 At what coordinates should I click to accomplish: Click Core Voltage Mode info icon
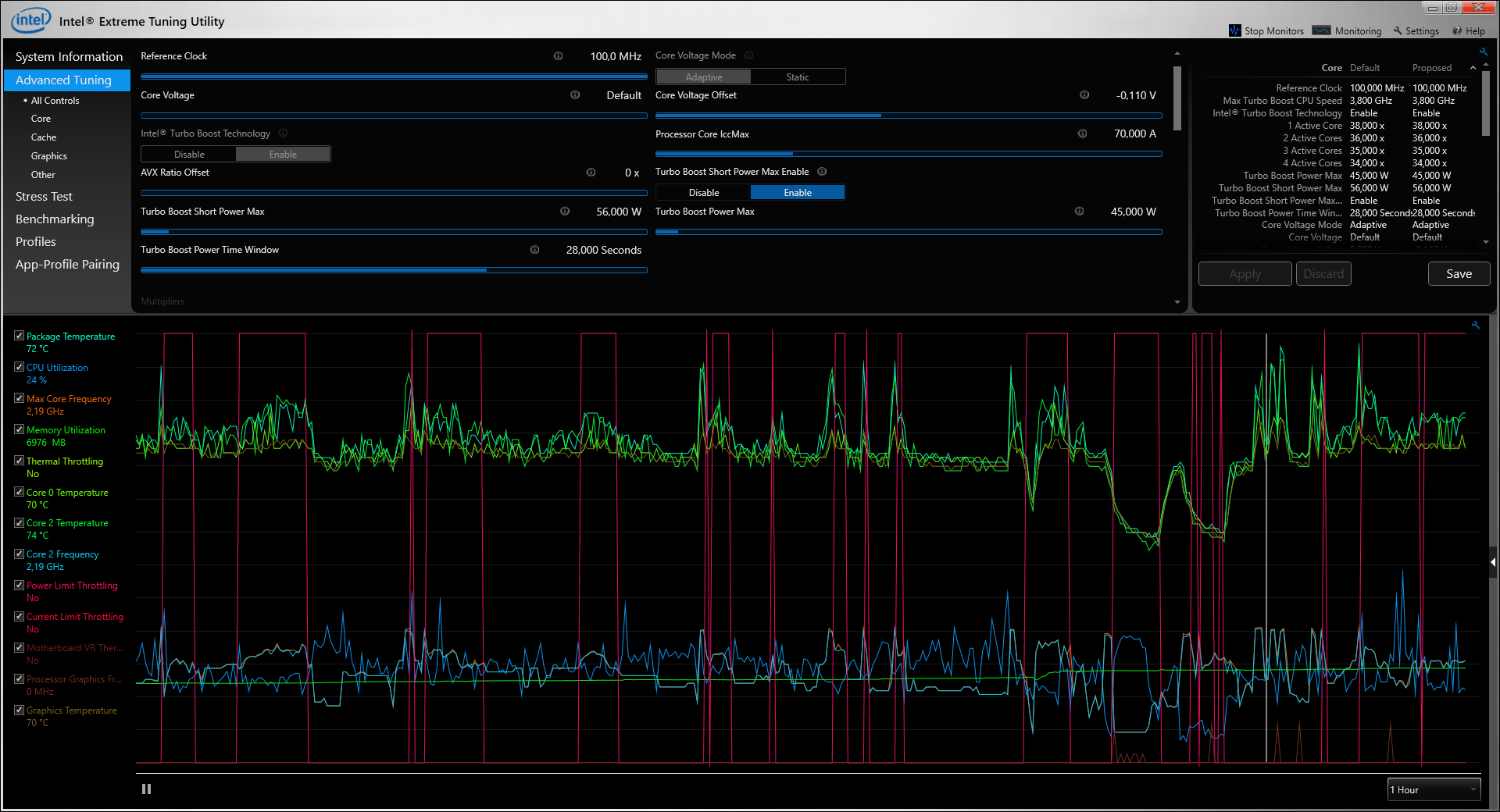(x=748, y=55)
